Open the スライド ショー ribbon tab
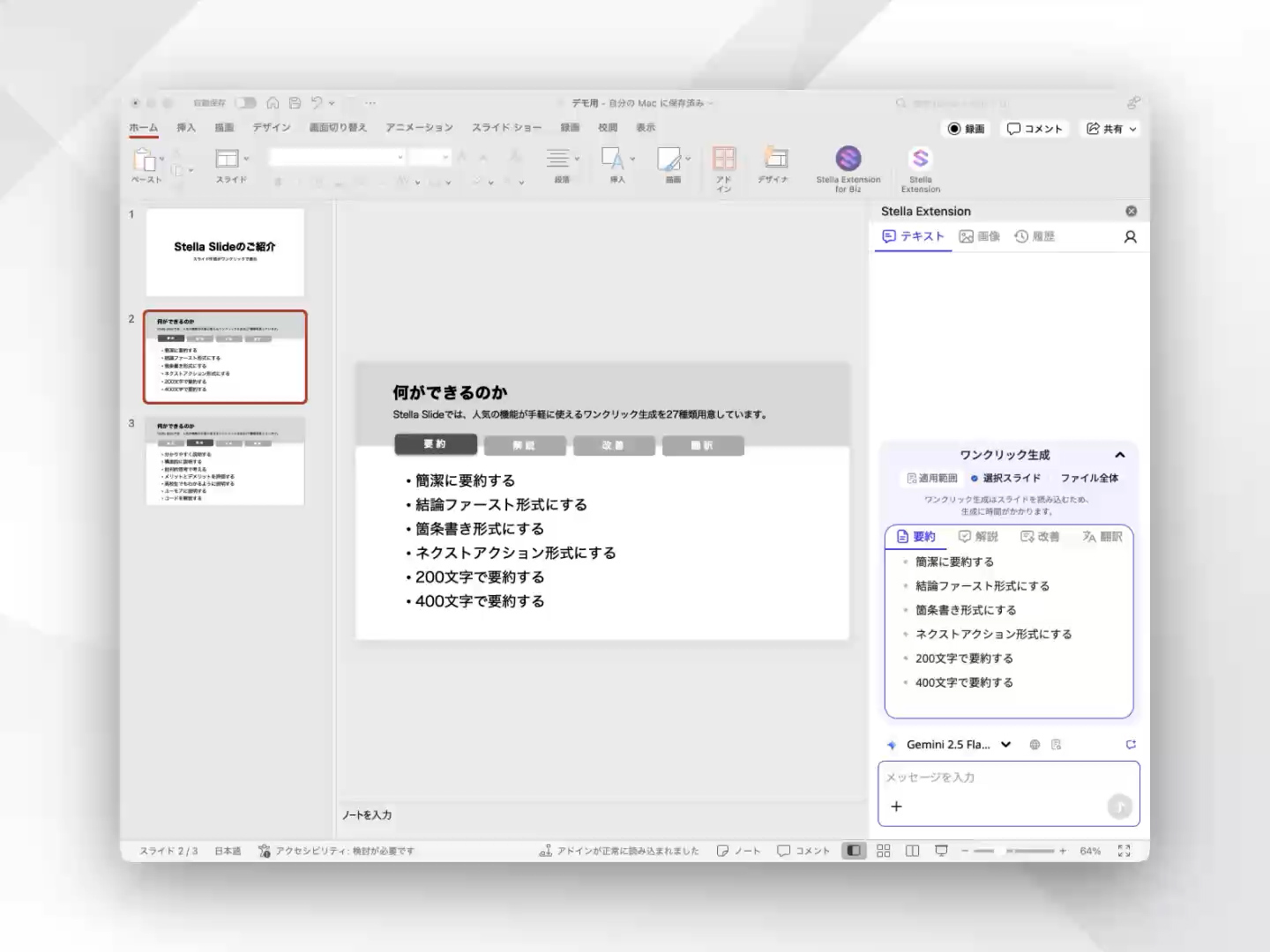Image resolution: width=1270 pixels, height=952 pixels. click(506, 128)
